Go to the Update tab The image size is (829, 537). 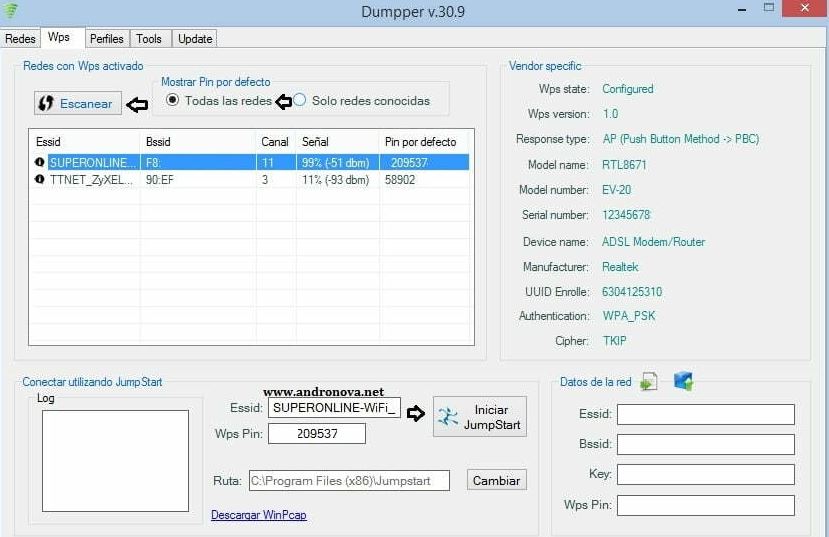(195, 39)
